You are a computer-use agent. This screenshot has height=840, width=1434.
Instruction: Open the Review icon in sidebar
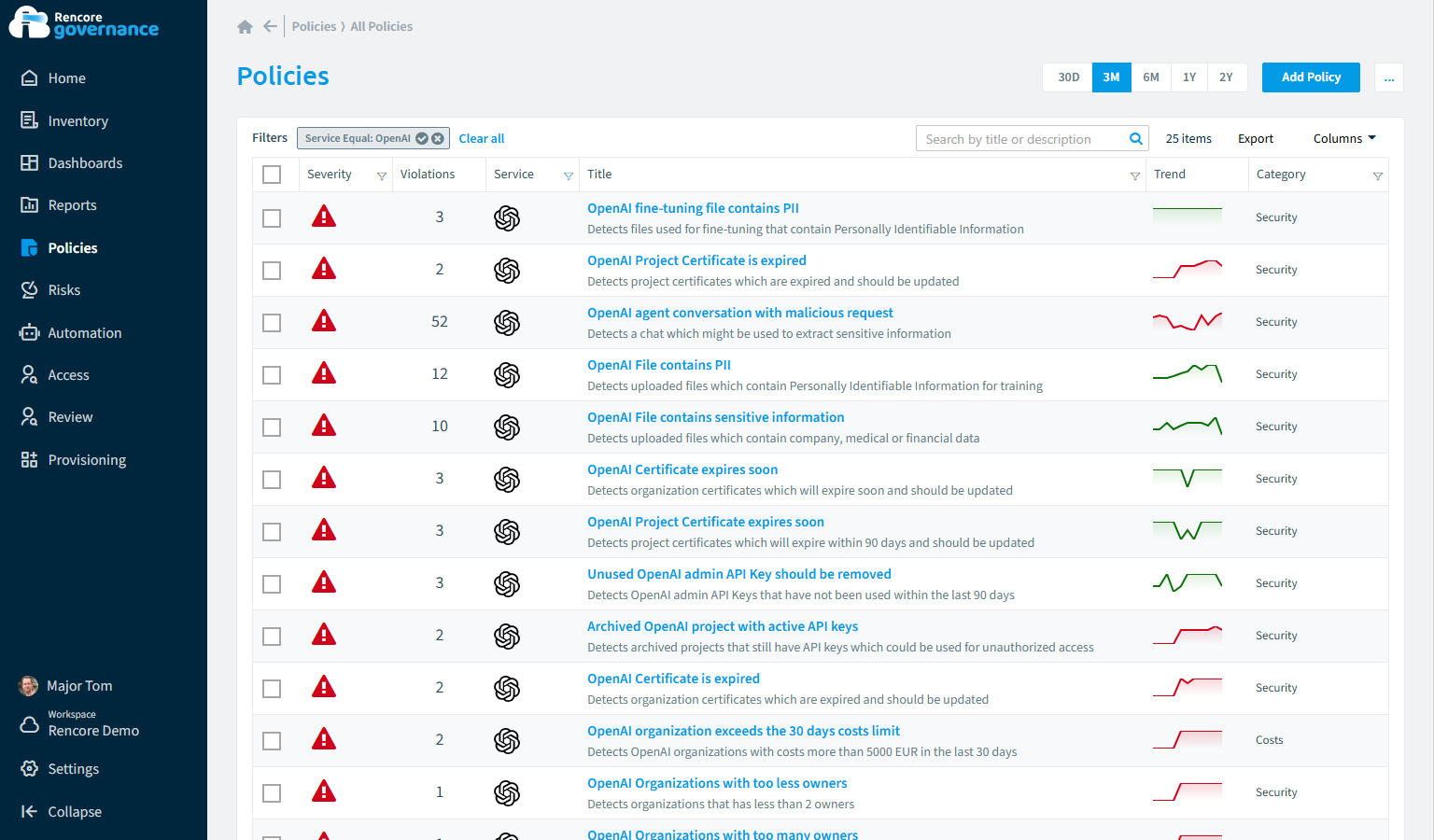coord(30,416)
